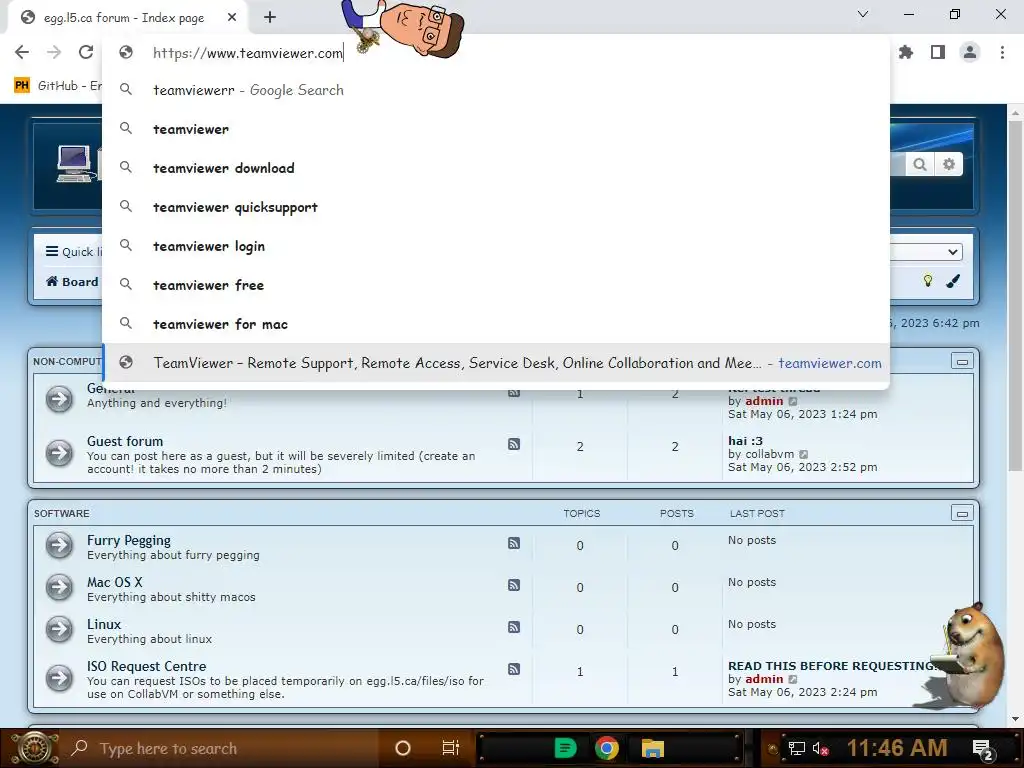Click the forum search magnifier button
The width and height of the screenshot is (1024, 768).
coord(920,164)
